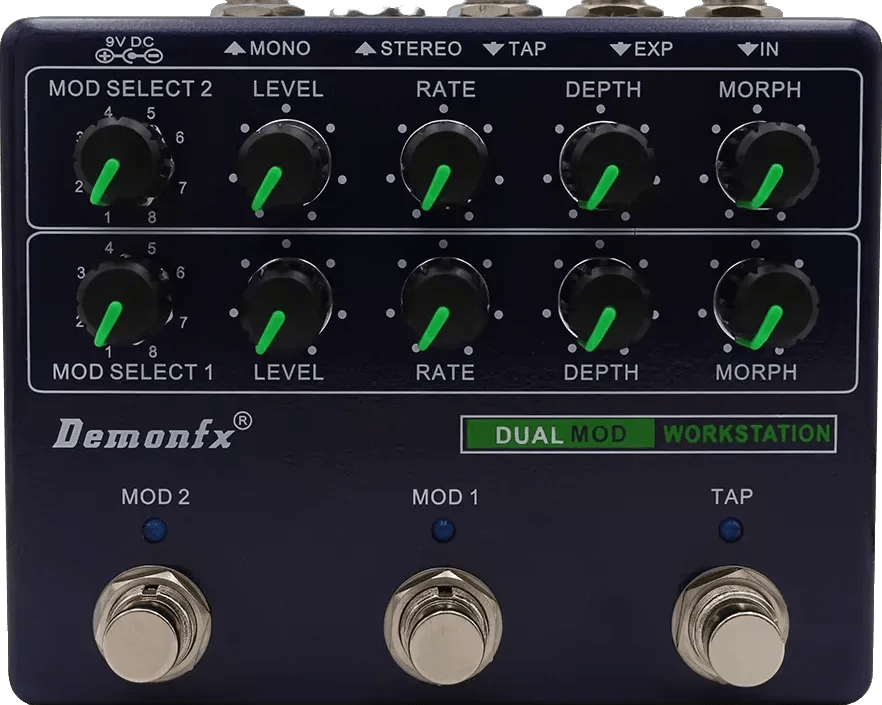Click the IN jack arrow label
This screenshot has width=882, height=705.
(758, 48)
